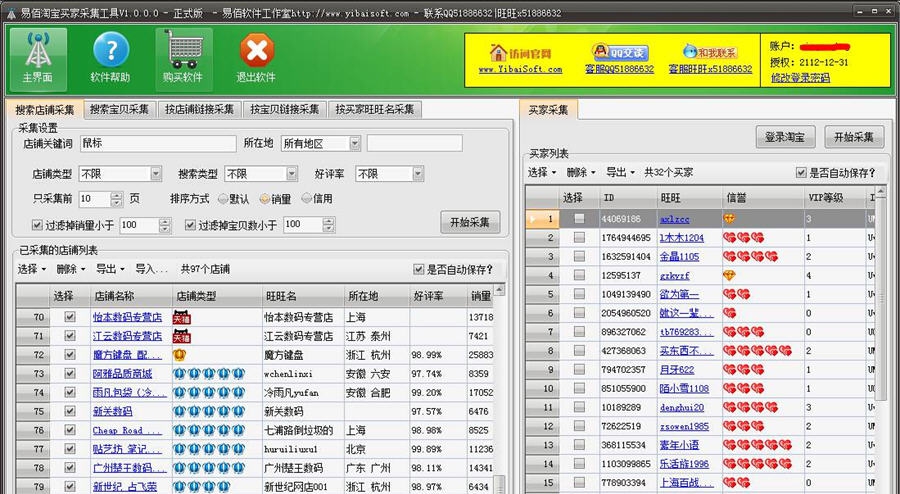The width and height of the screenshot is (900, 494).
Task: Toggle 过滤掉销量小于 checkbox
Action: 37,225
